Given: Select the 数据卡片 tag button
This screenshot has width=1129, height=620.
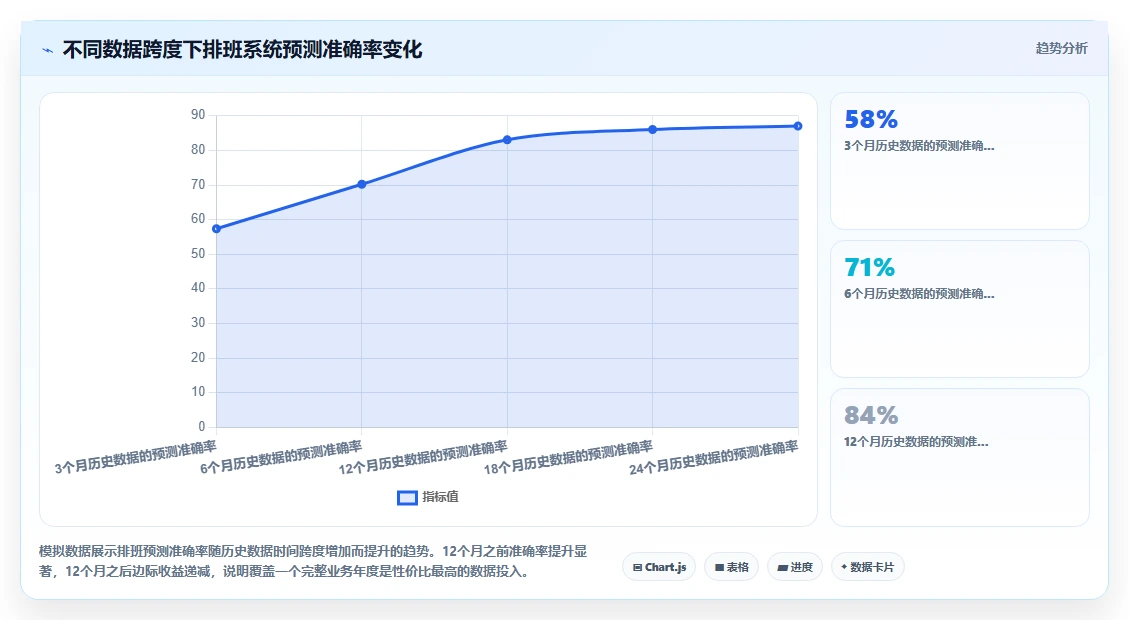Looking at the screenshot, I should point(868,567).
